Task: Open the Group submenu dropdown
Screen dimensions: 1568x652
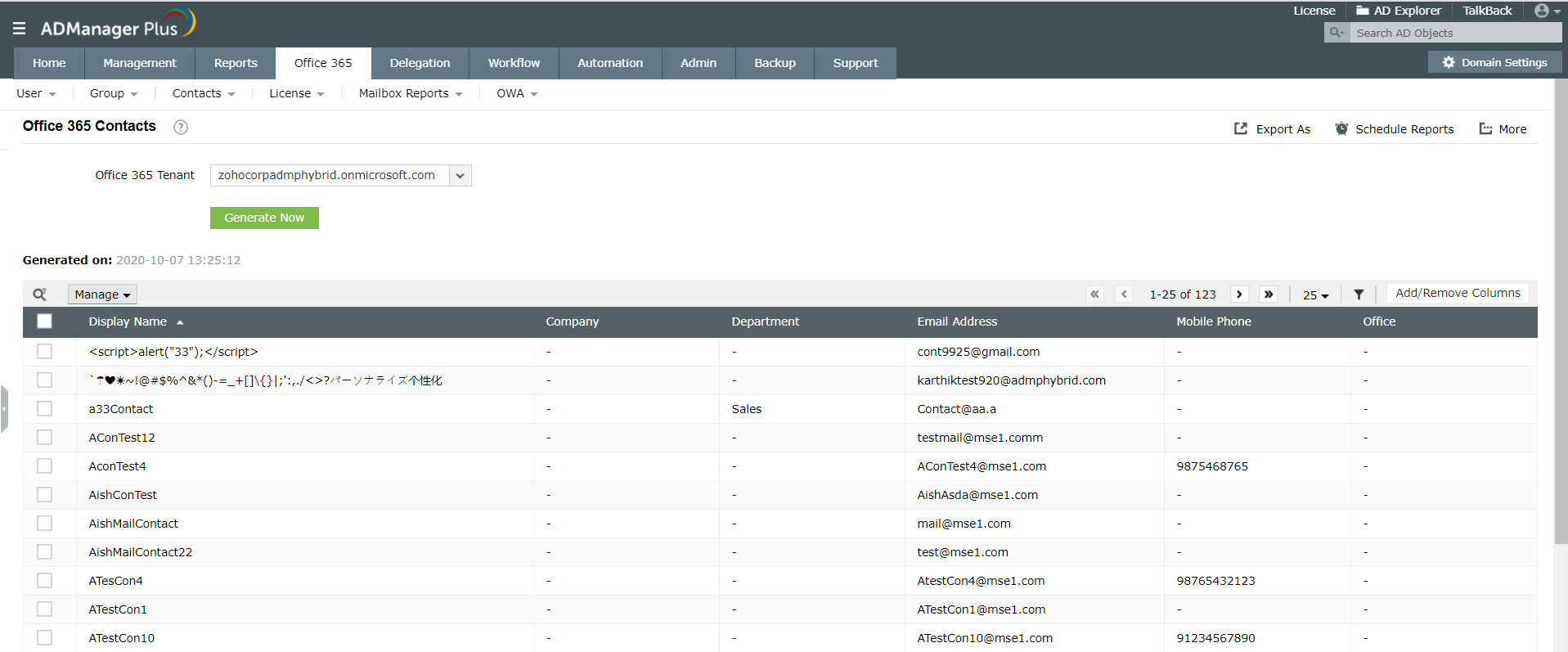Action: (x=114, y=93)
